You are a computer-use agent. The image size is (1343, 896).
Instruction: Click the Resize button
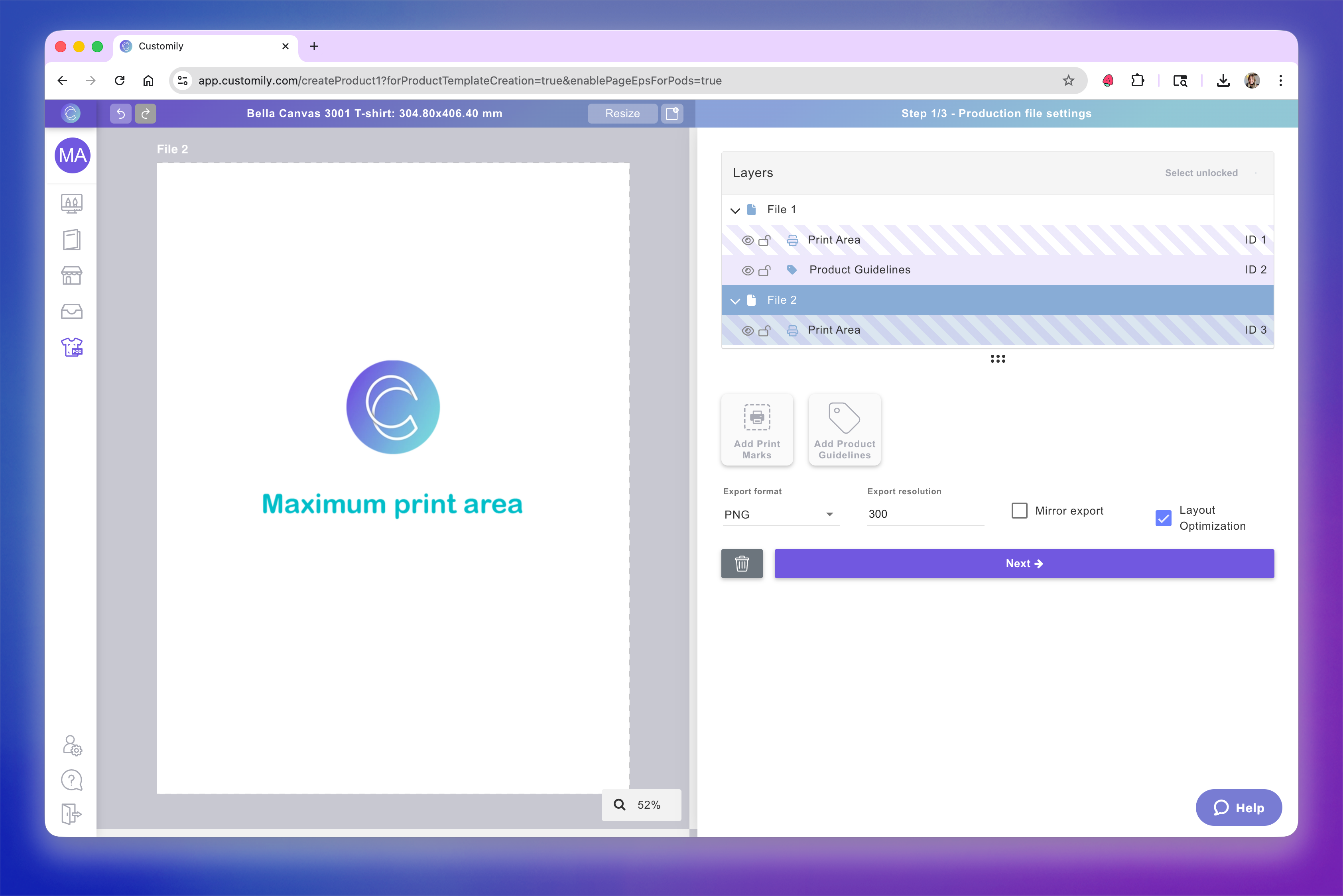coord(622,113)
